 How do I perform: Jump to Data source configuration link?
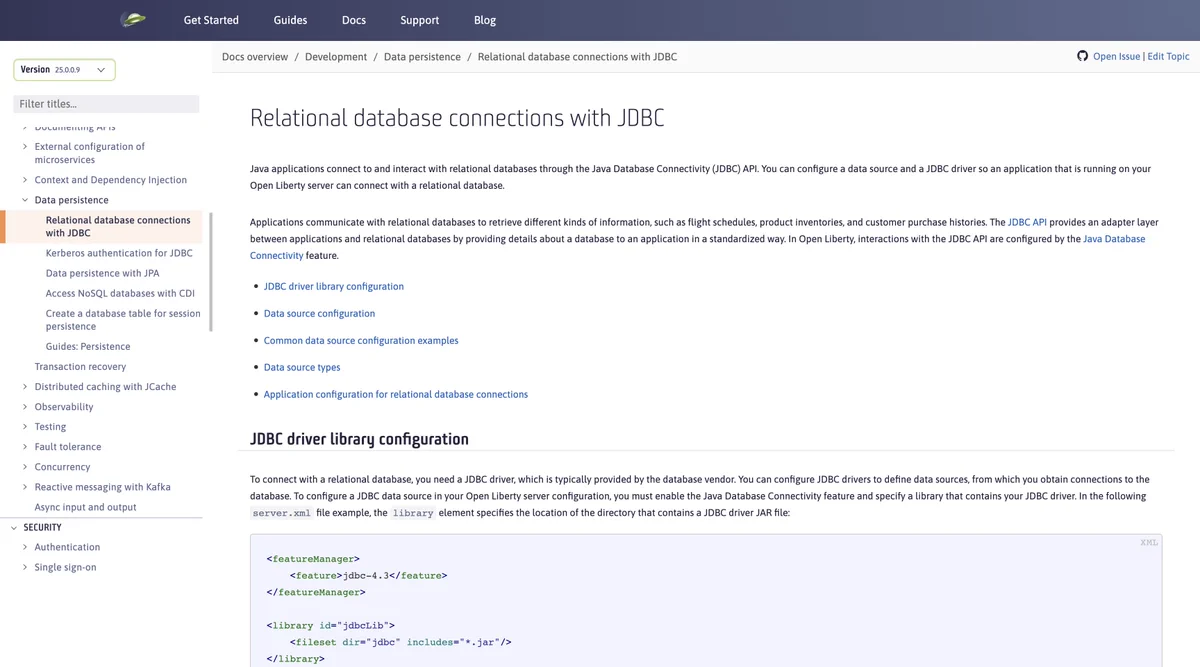pyautogui.click(x=319, y=313)
